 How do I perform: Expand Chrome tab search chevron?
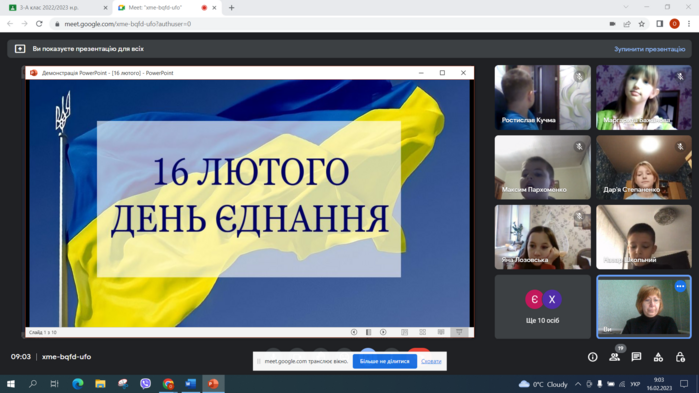point(626,7)
